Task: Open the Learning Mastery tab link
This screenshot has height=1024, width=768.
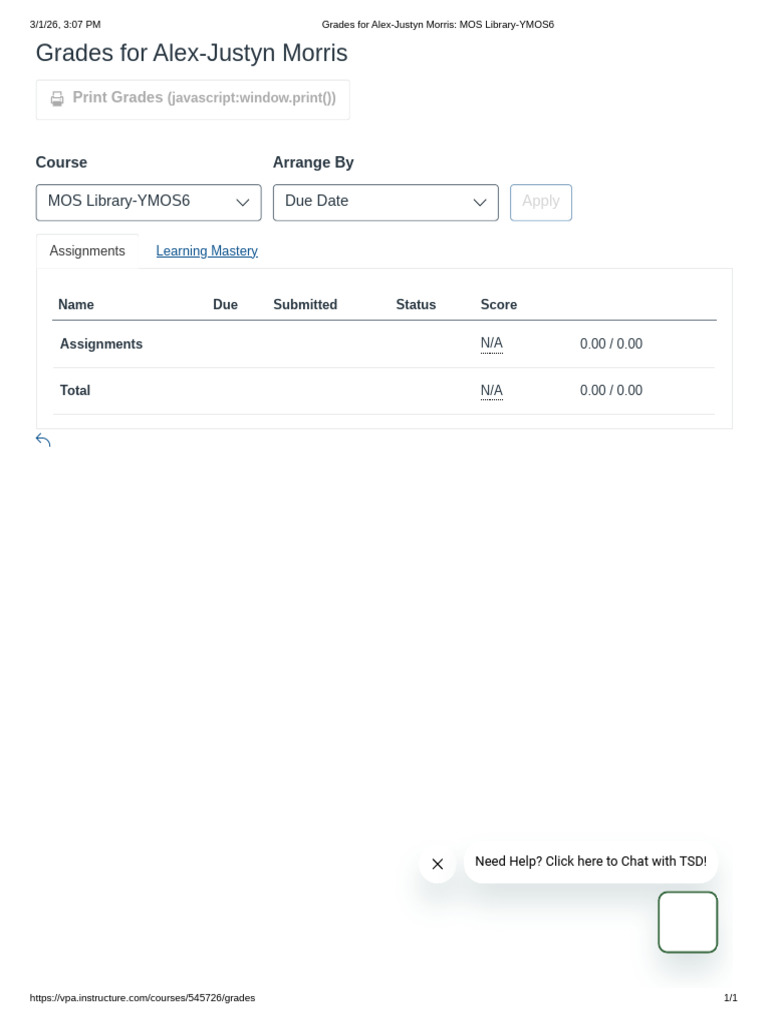Action: point(207,251)
